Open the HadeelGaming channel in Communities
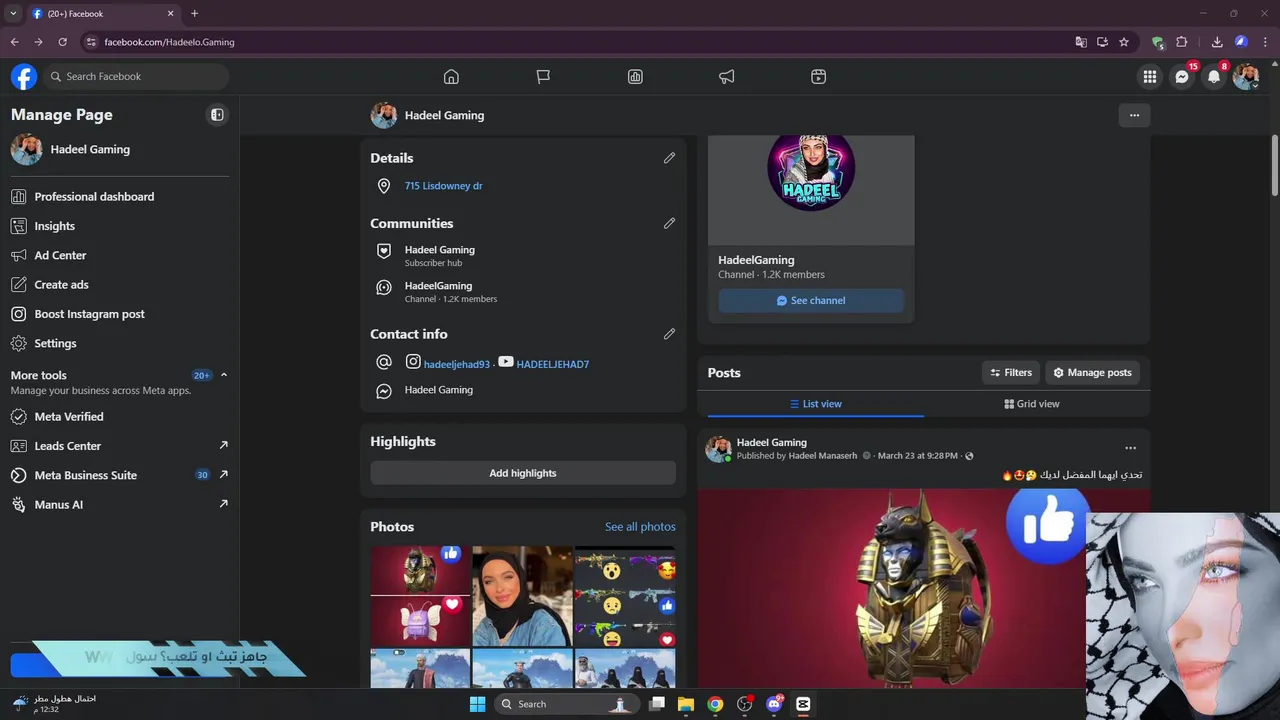This screenshot has width=1280, height=720. [x=450, y=291]
